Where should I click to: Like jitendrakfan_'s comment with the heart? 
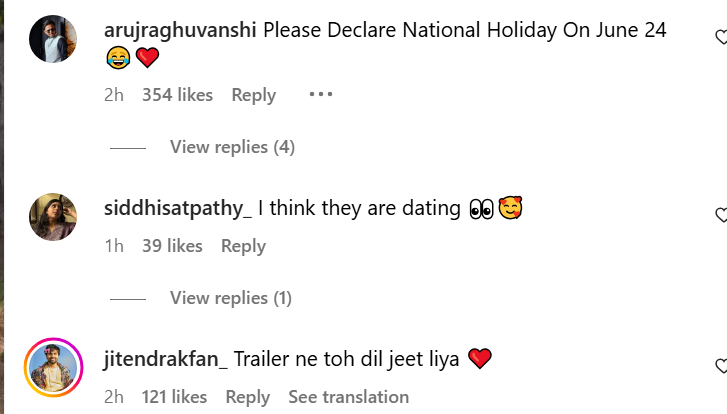[x=720, y=366]
